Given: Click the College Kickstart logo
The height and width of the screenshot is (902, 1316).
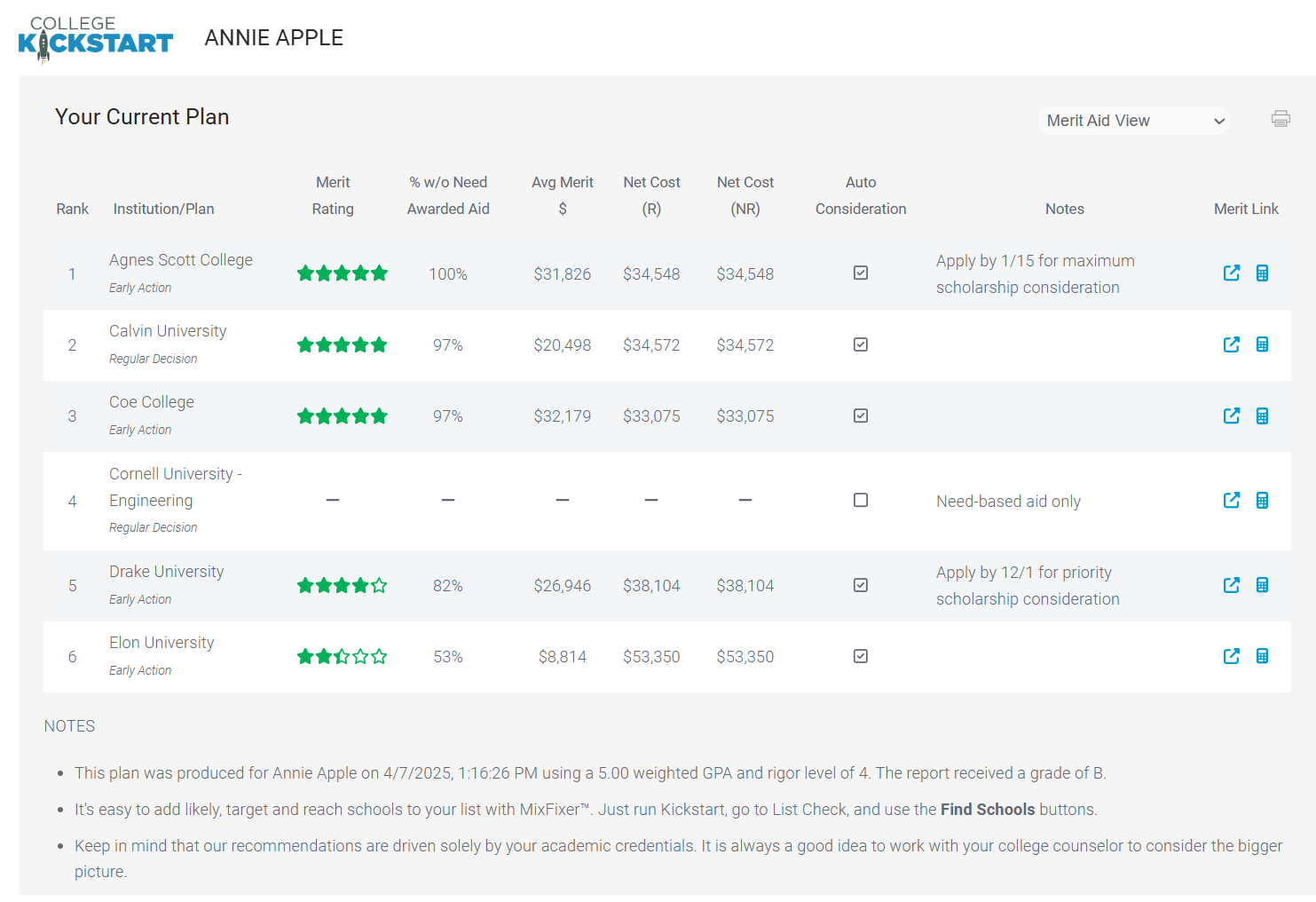Looking at the screenshot, I should click(95, 39).
